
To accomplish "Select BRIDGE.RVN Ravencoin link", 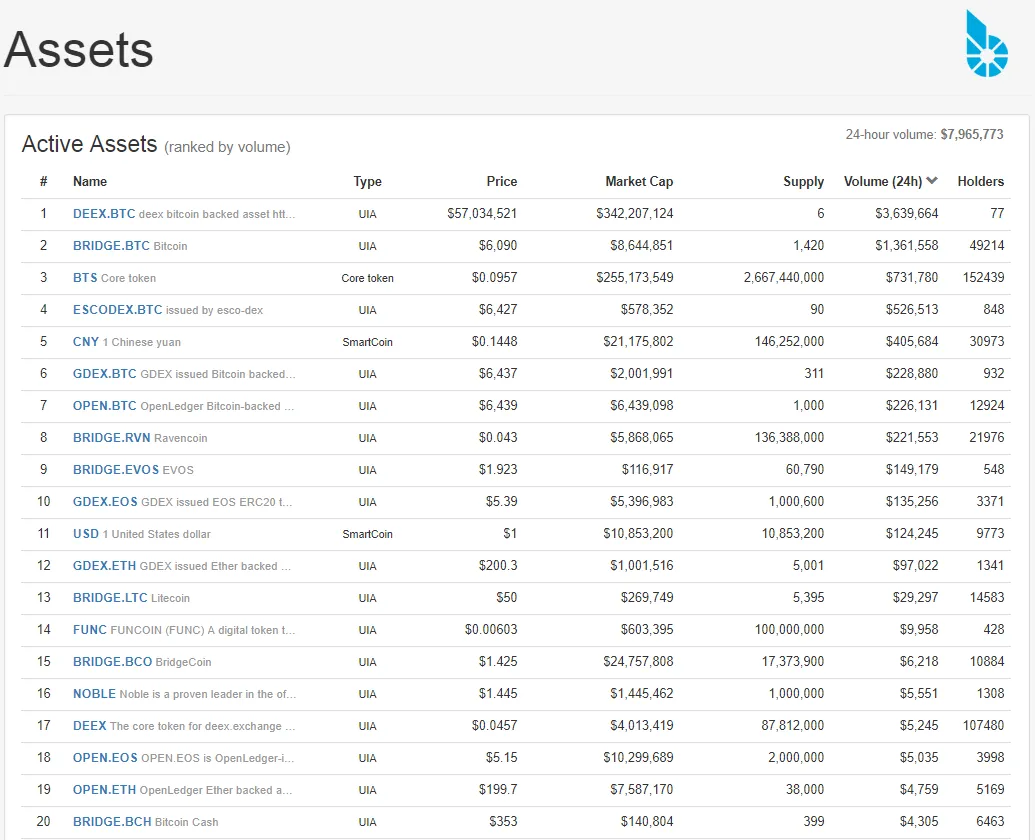I will point(112,437).
